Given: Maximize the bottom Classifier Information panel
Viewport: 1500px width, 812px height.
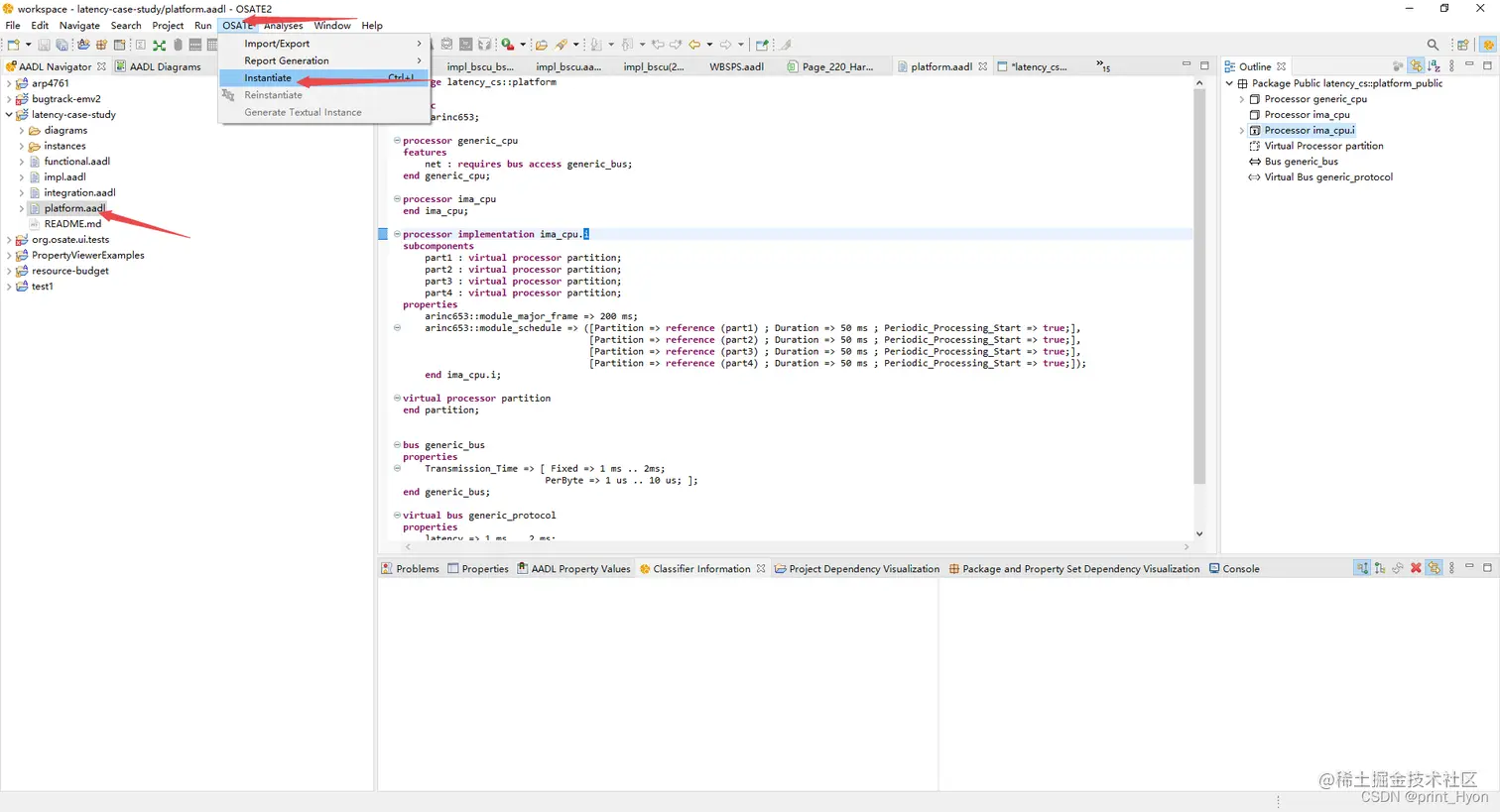Looking at the screenshot, I should point(1487,567).
